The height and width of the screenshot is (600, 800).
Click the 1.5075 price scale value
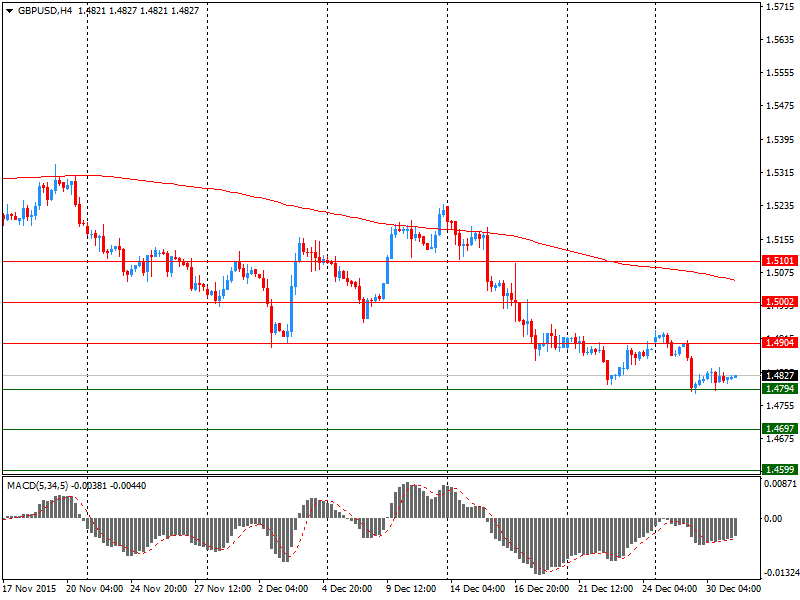click(780, 272)
